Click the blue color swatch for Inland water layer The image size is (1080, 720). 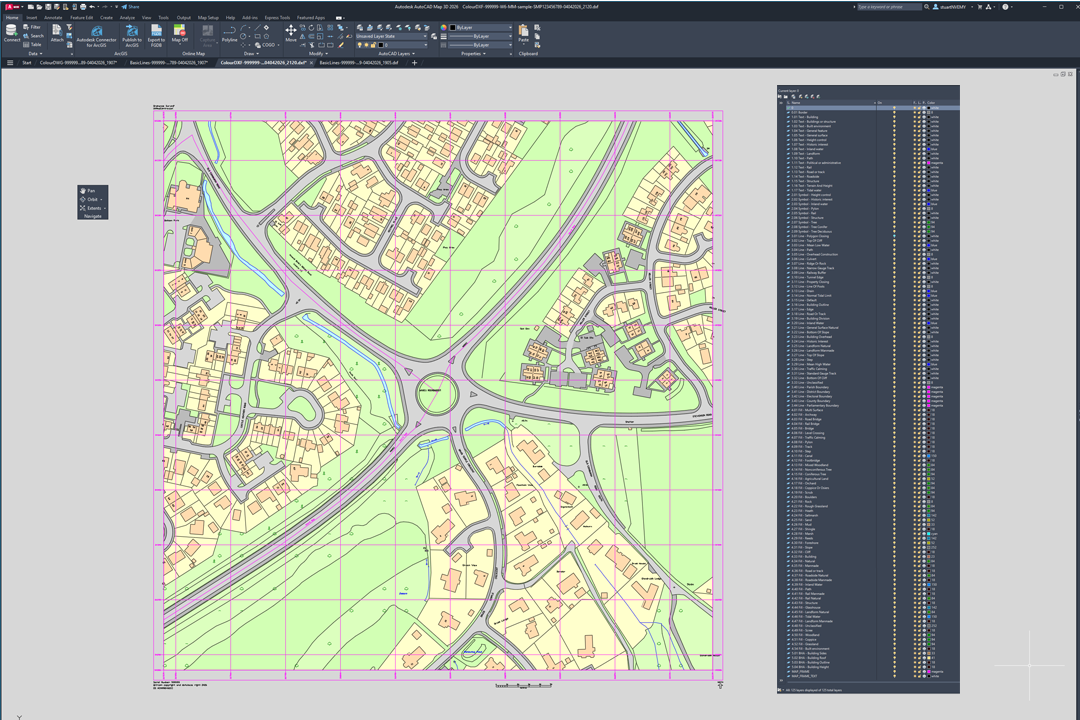[x=929, y=149]
